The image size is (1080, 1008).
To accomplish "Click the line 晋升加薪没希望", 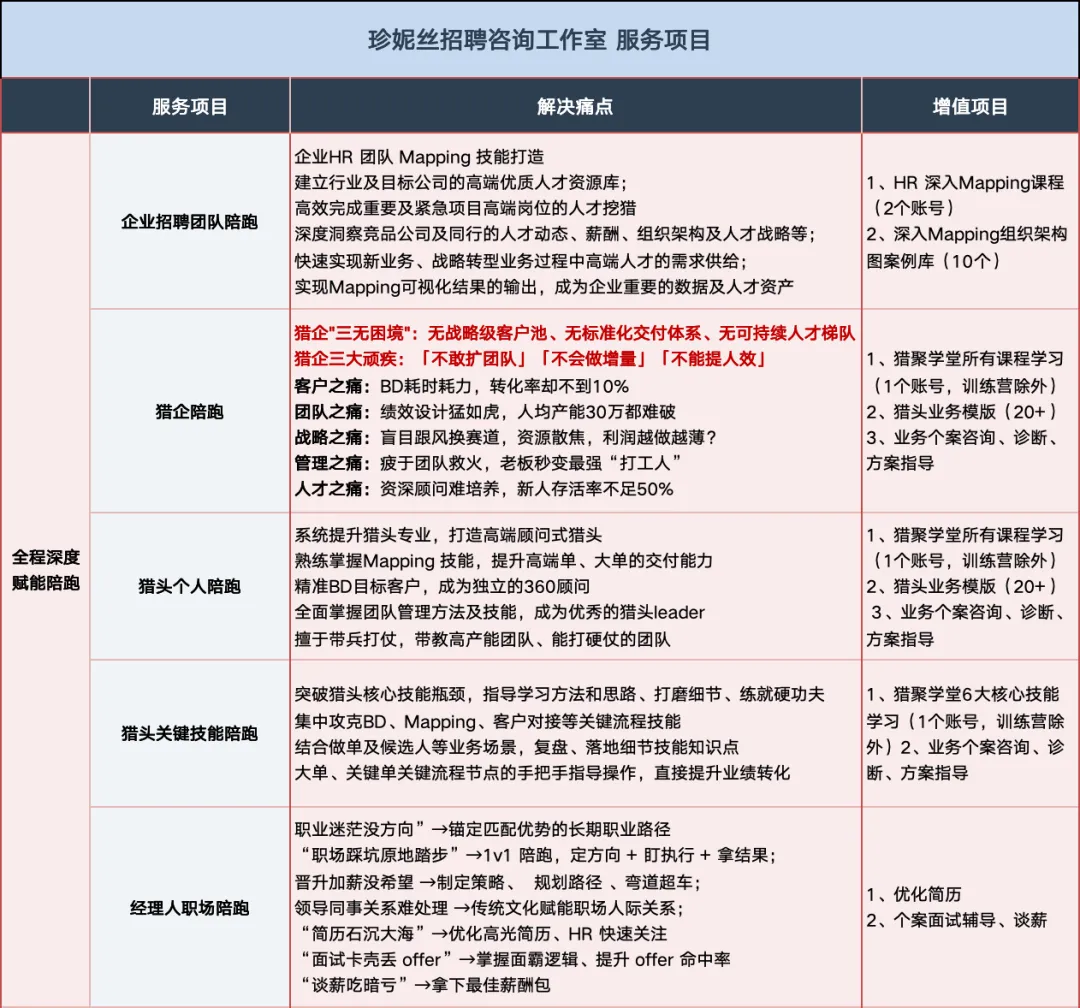I will click(497, 883).
